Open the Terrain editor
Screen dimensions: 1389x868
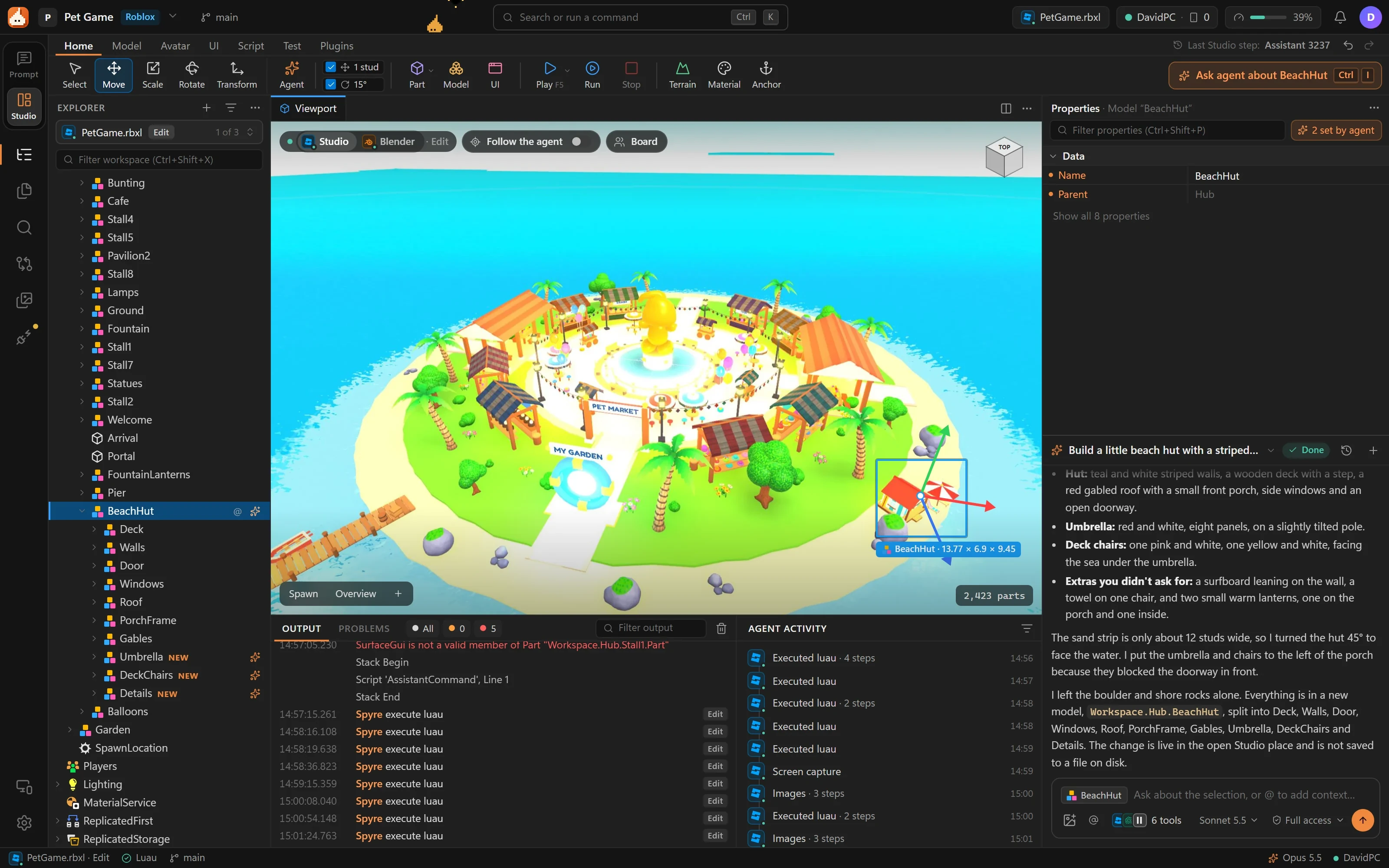pos(682,75)
